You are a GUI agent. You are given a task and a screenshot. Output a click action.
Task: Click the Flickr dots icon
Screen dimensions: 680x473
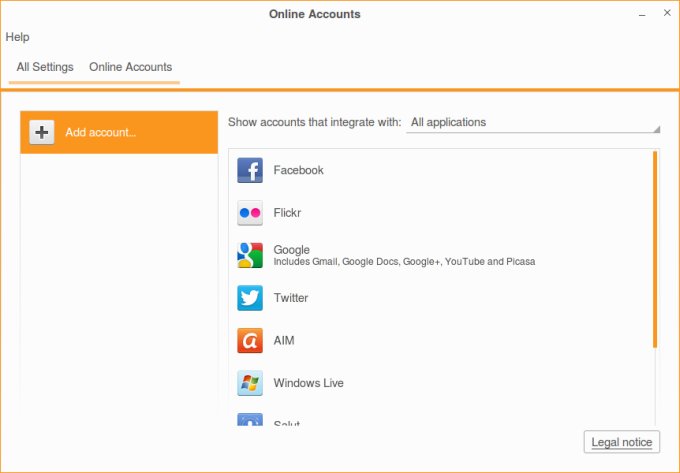(x=250, y=213)
